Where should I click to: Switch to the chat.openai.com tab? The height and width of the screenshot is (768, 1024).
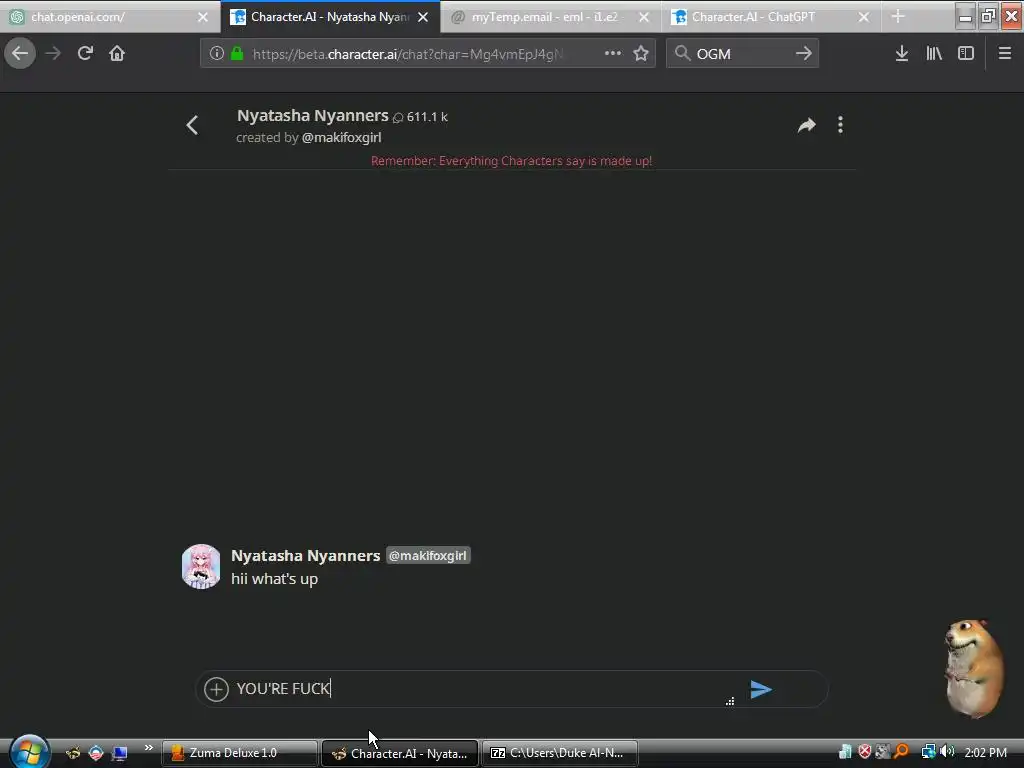pos(110,17)
